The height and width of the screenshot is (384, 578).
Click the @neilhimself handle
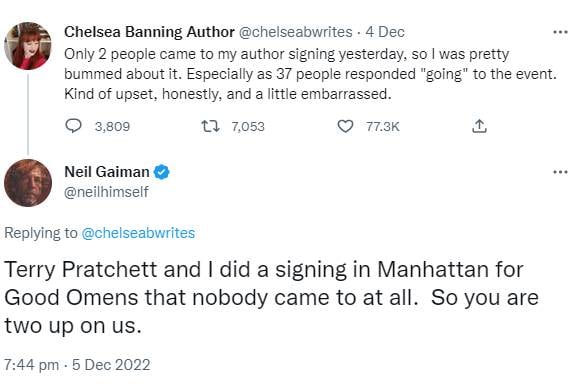[x=106, y=192]
